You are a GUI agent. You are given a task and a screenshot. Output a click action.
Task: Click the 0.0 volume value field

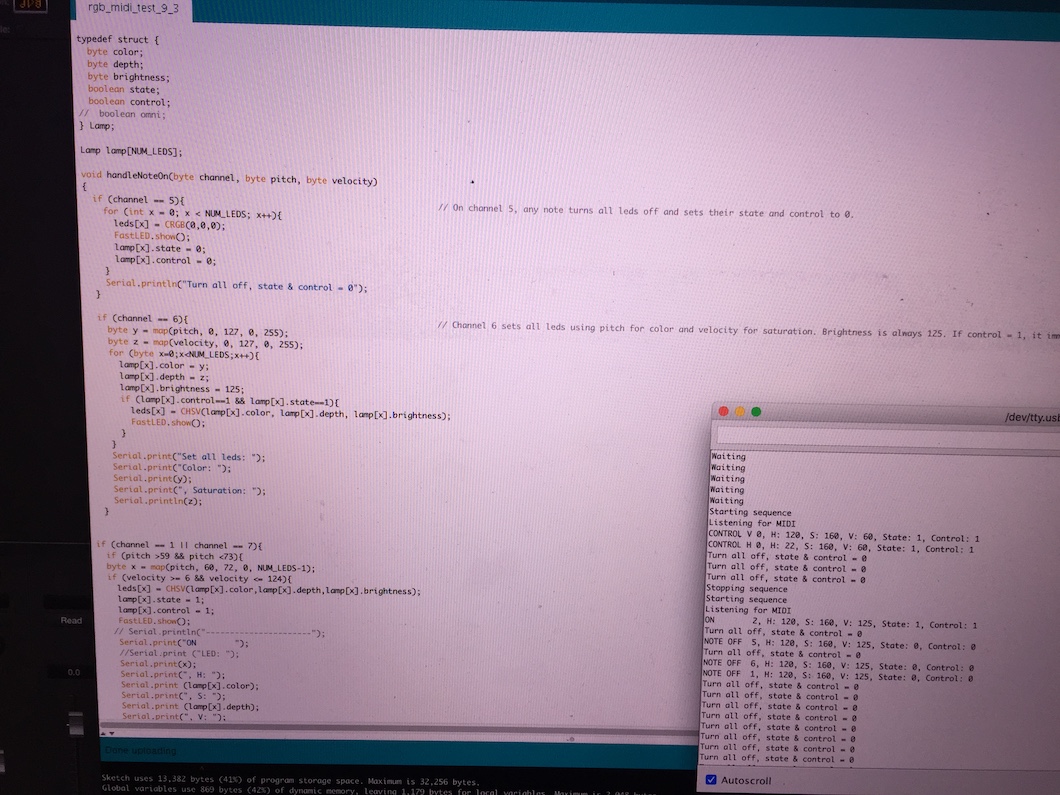point(74,673)
